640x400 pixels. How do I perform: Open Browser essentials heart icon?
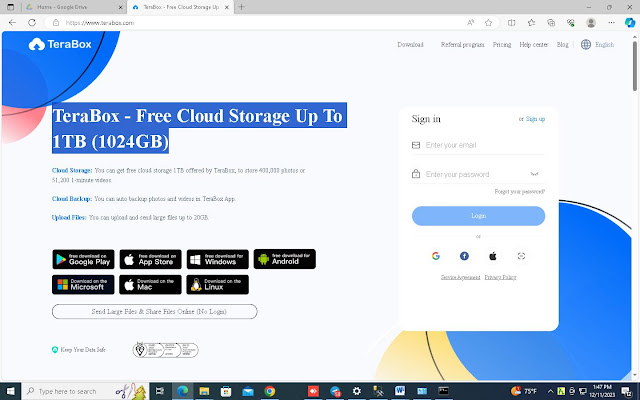click(571, 23)
